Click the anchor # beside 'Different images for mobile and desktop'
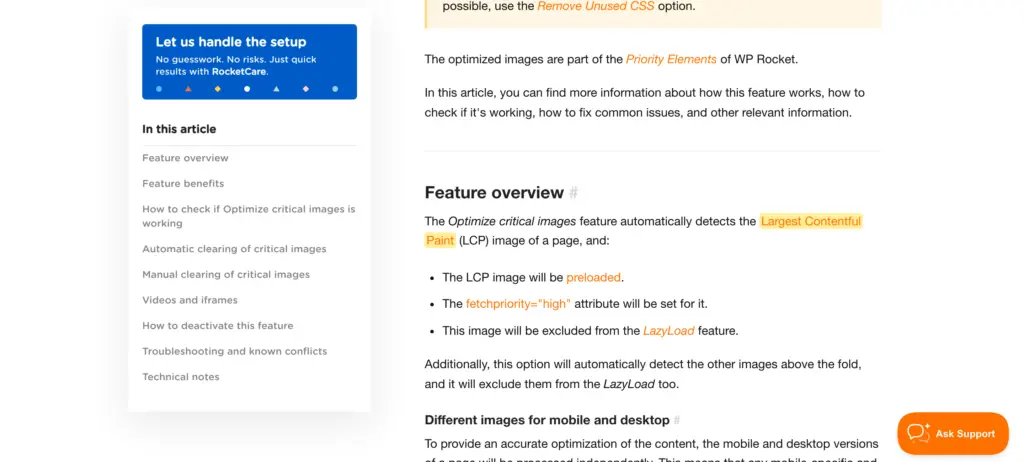The width and height of the screenshot is (1024, 462). click(x=677, y=420)
